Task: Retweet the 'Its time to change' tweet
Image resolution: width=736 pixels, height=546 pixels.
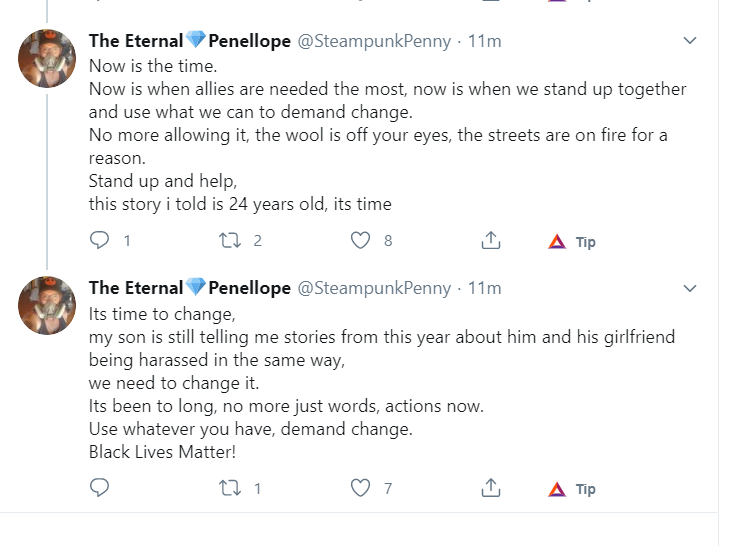Action: coord(230,488)
